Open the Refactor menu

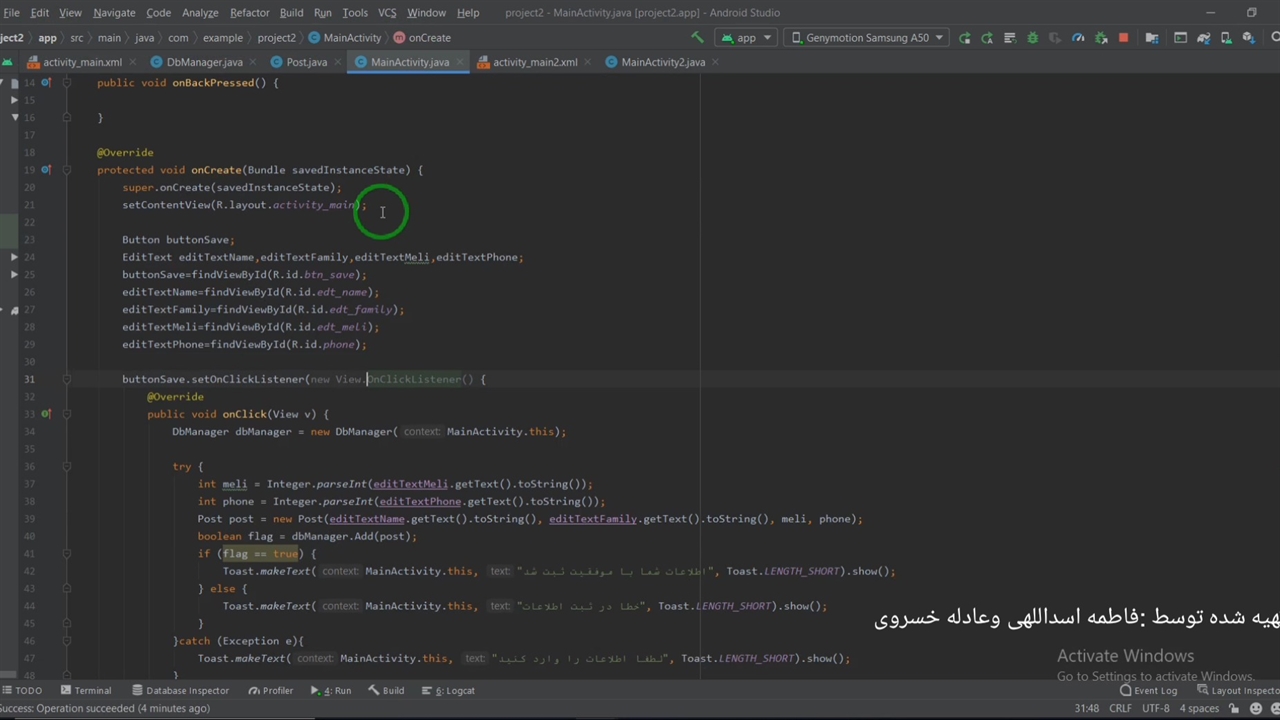click(x=249, y=13)
